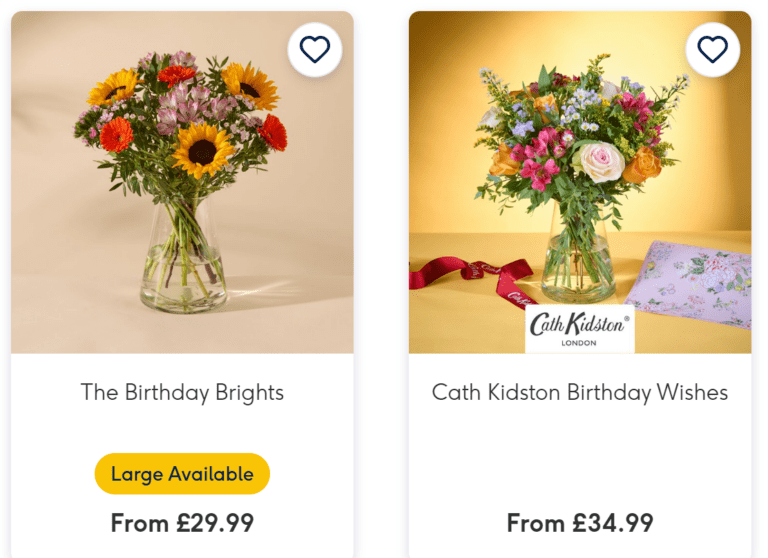The image size is (768, 558).
Task: Open Cath Kidston Birthday Wishes title link
Action: (x=580, y=392)
